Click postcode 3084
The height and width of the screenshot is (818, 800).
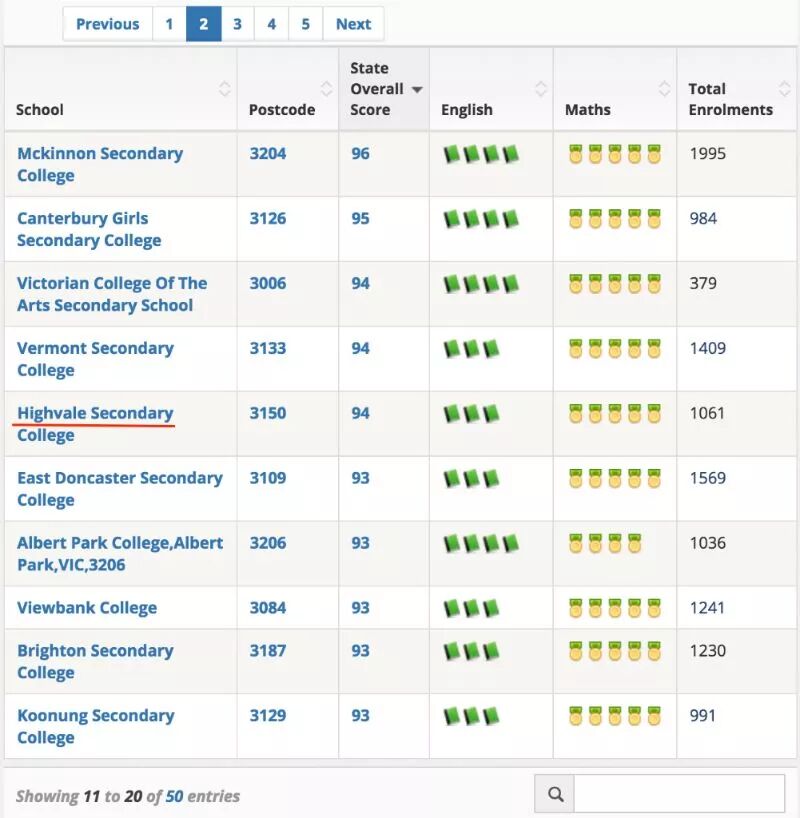[268, 608]
